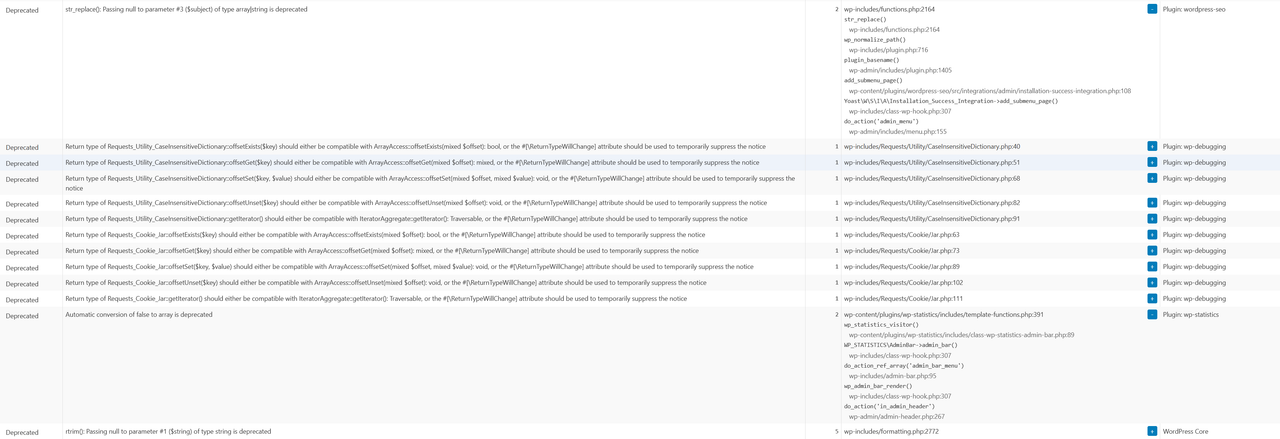
Task: Open wp-includes/functions.php:2164 top location
Action: click(889, 9)
